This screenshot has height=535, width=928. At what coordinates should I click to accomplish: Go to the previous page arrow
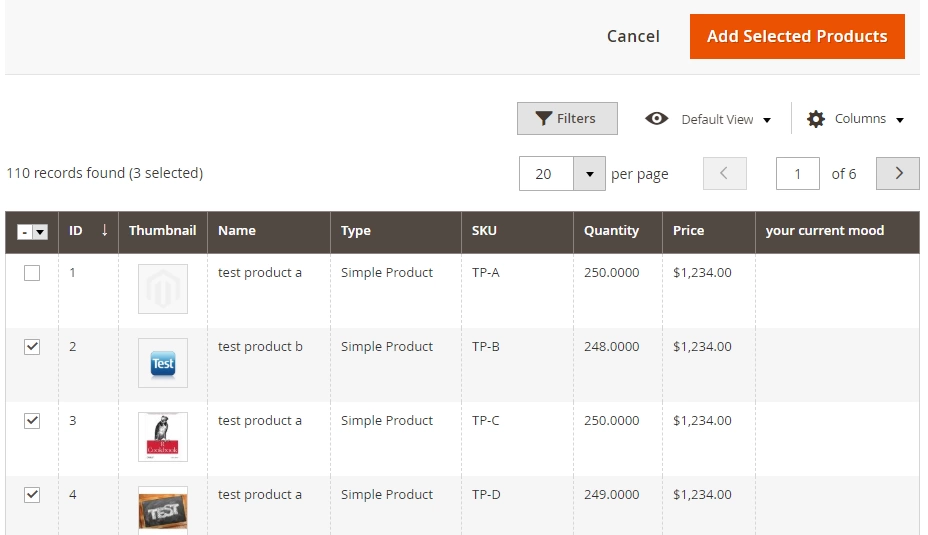[x=724, y=173]
